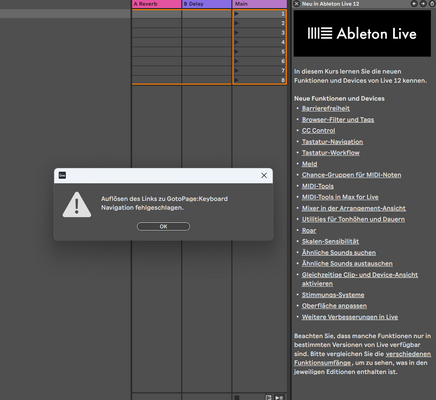Open the help view home icon

[x=431, y=4]
